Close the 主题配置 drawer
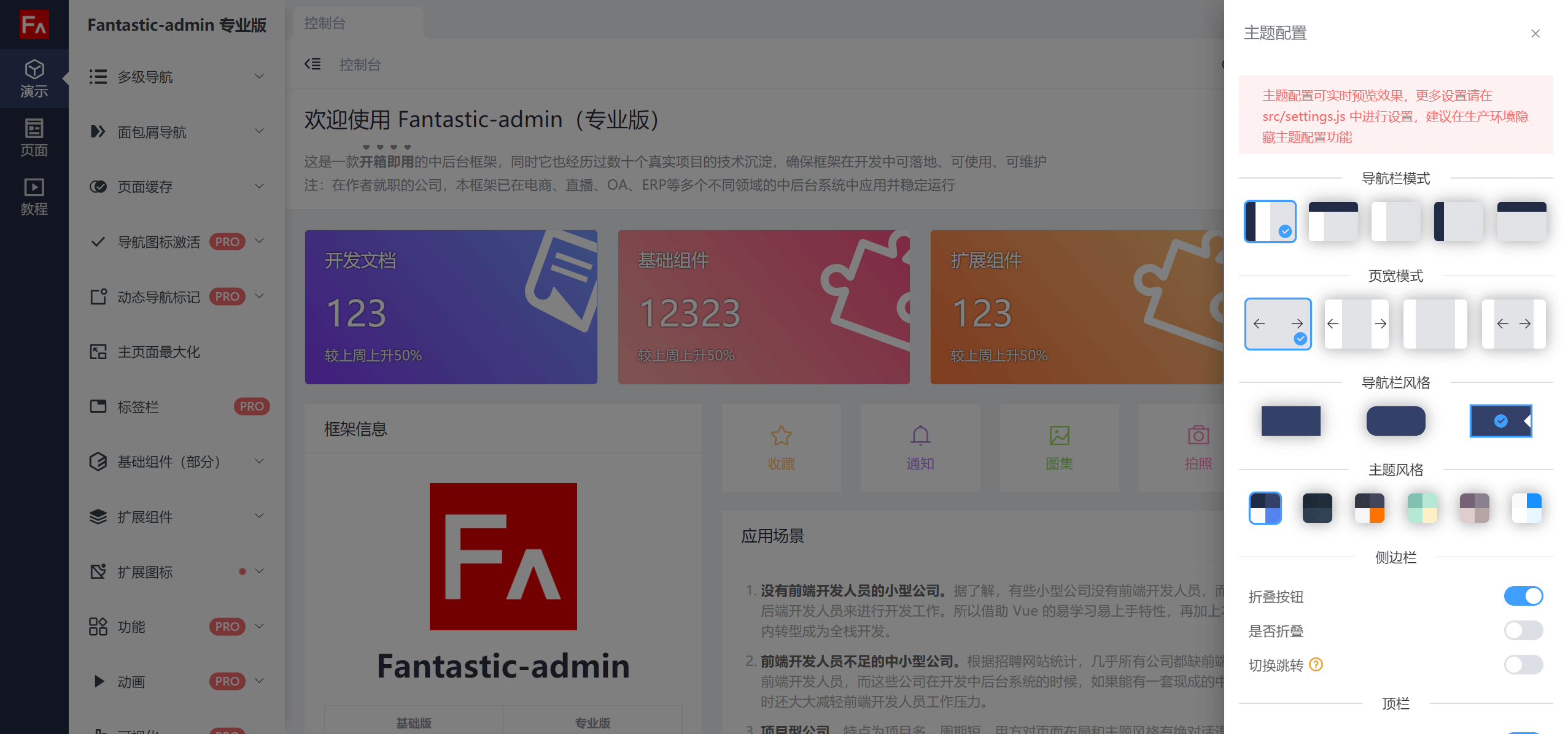 point(1535,33)
